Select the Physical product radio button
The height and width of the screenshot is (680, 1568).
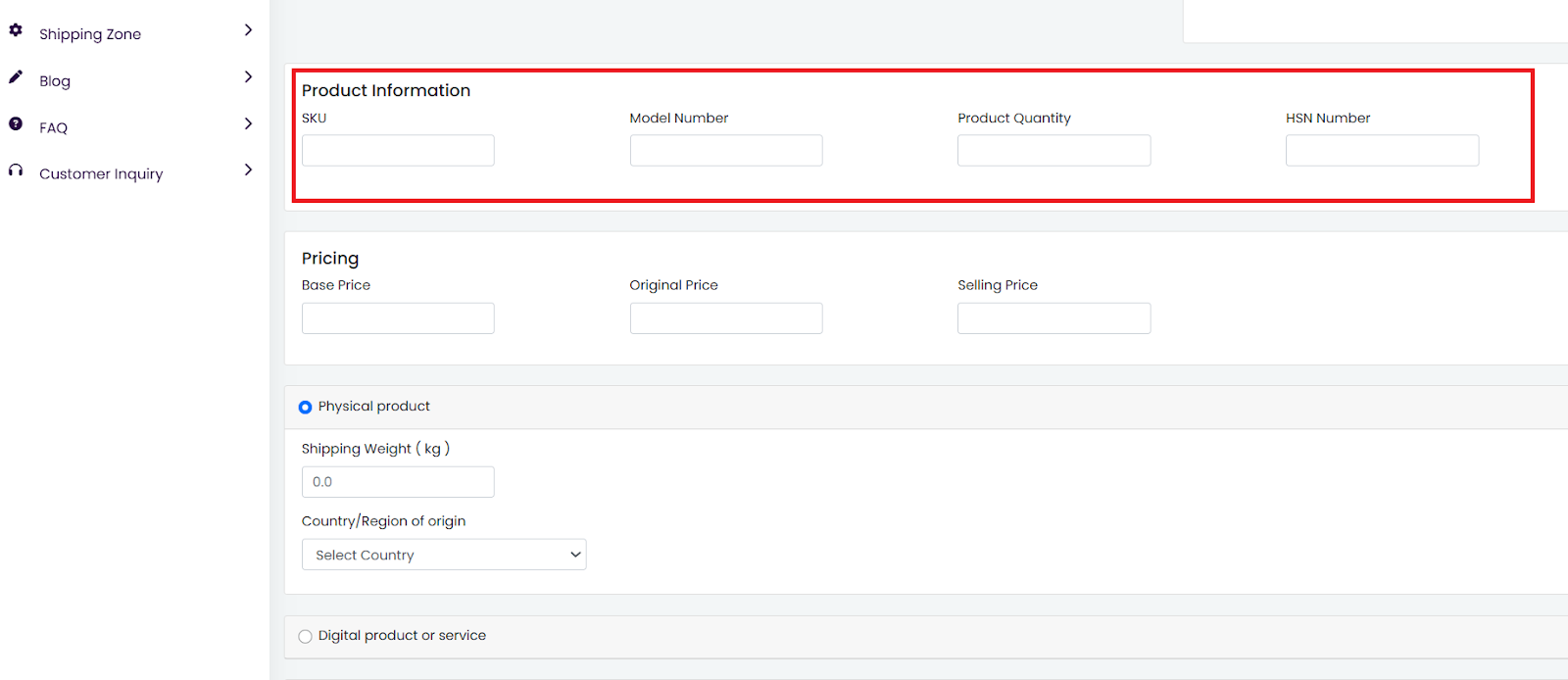point(305,407)
